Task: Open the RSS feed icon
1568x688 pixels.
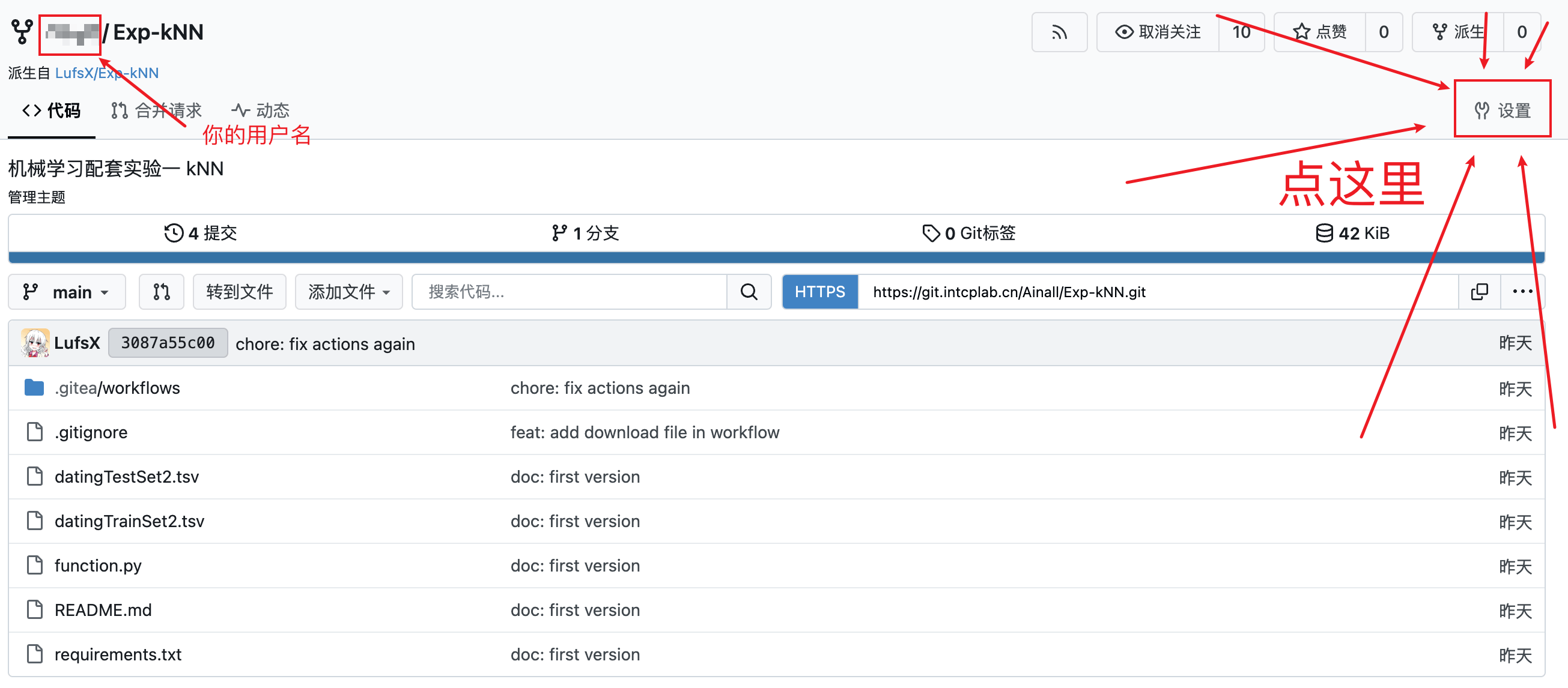Action: [x=1059, y=32]
